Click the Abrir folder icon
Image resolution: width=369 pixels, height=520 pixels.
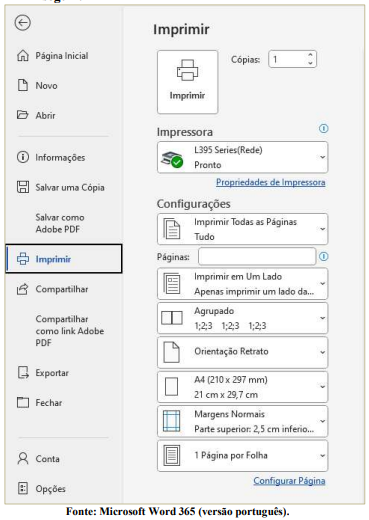coord(23,115)
